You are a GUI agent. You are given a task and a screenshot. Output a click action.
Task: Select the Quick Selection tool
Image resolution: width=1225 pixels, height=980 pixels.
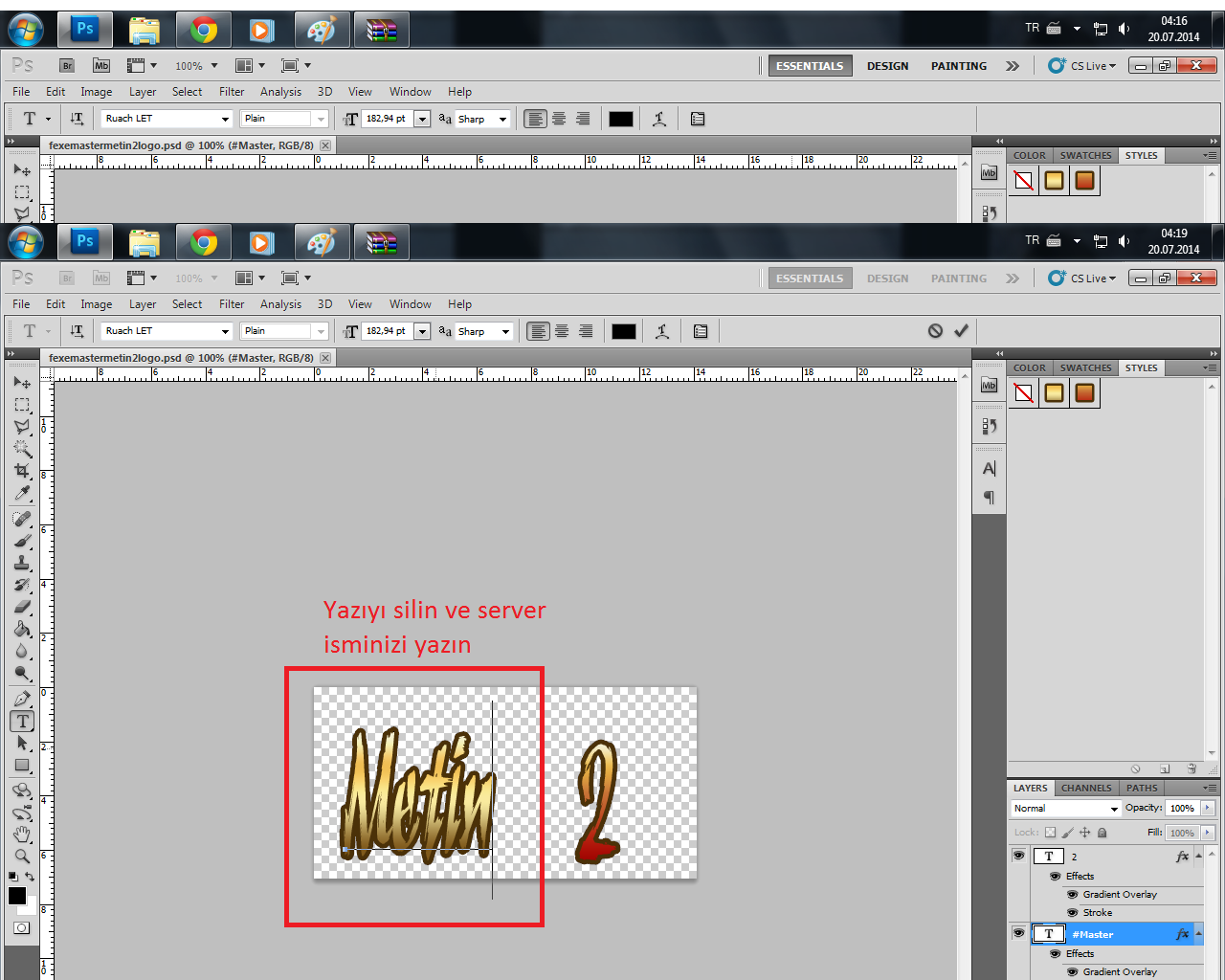22,448
